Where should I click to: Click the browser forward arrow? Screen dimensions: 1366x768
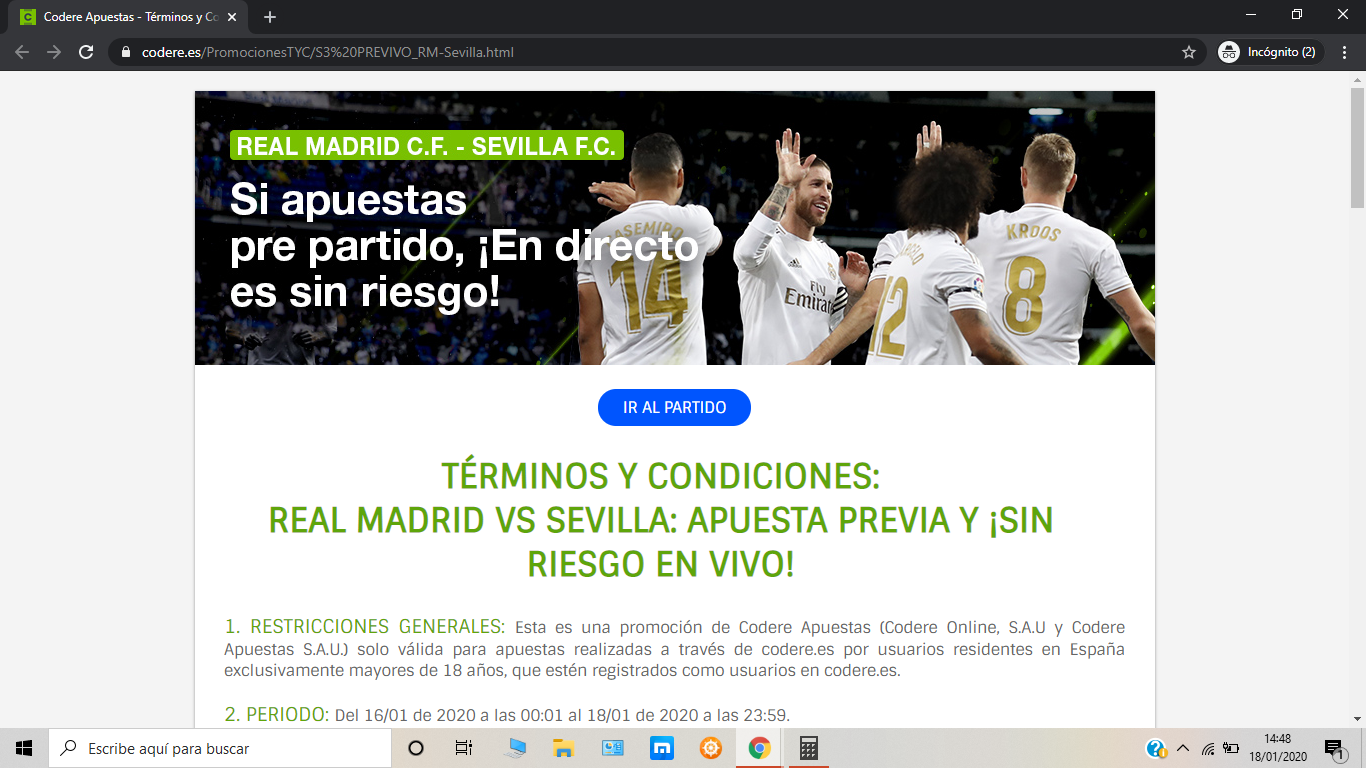pos(54,52)
